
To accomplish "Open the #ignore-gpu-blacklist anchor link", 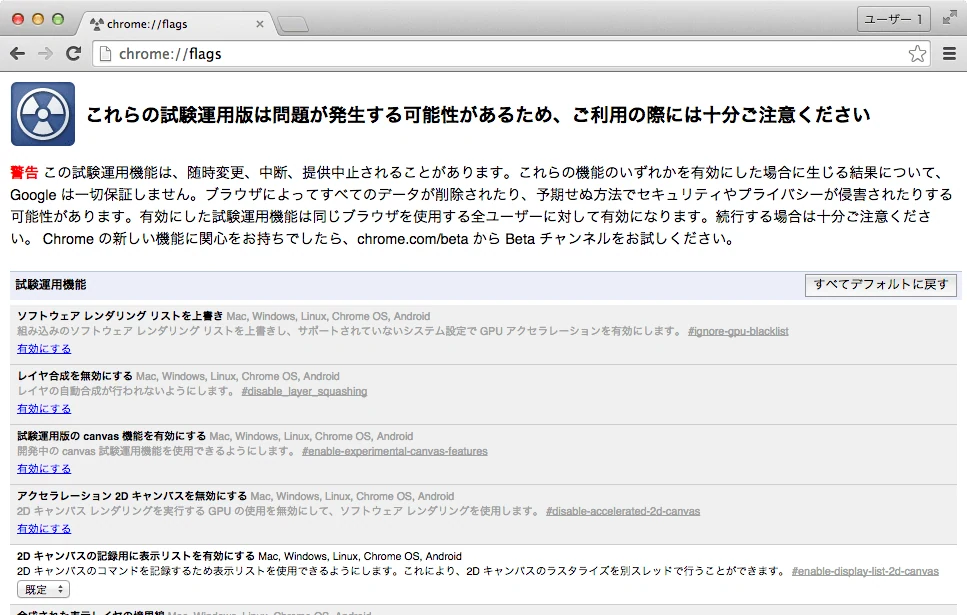I will click(x=738, y=331).
